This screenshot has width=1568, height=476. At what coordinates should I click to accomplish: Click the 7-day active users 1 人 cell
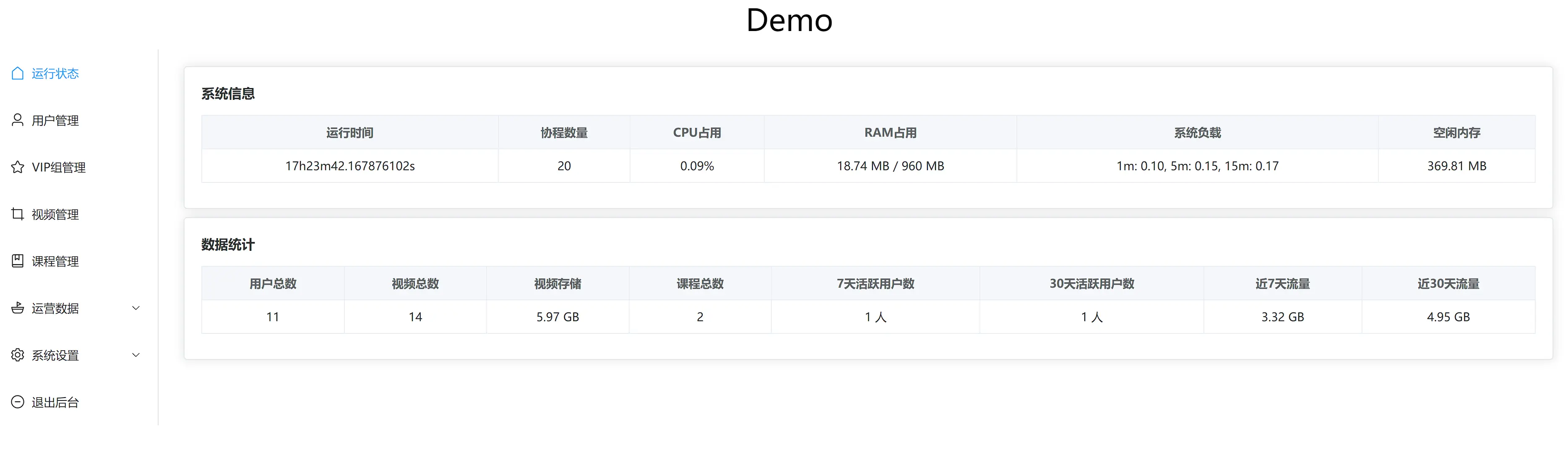click(x=875, y=317)
